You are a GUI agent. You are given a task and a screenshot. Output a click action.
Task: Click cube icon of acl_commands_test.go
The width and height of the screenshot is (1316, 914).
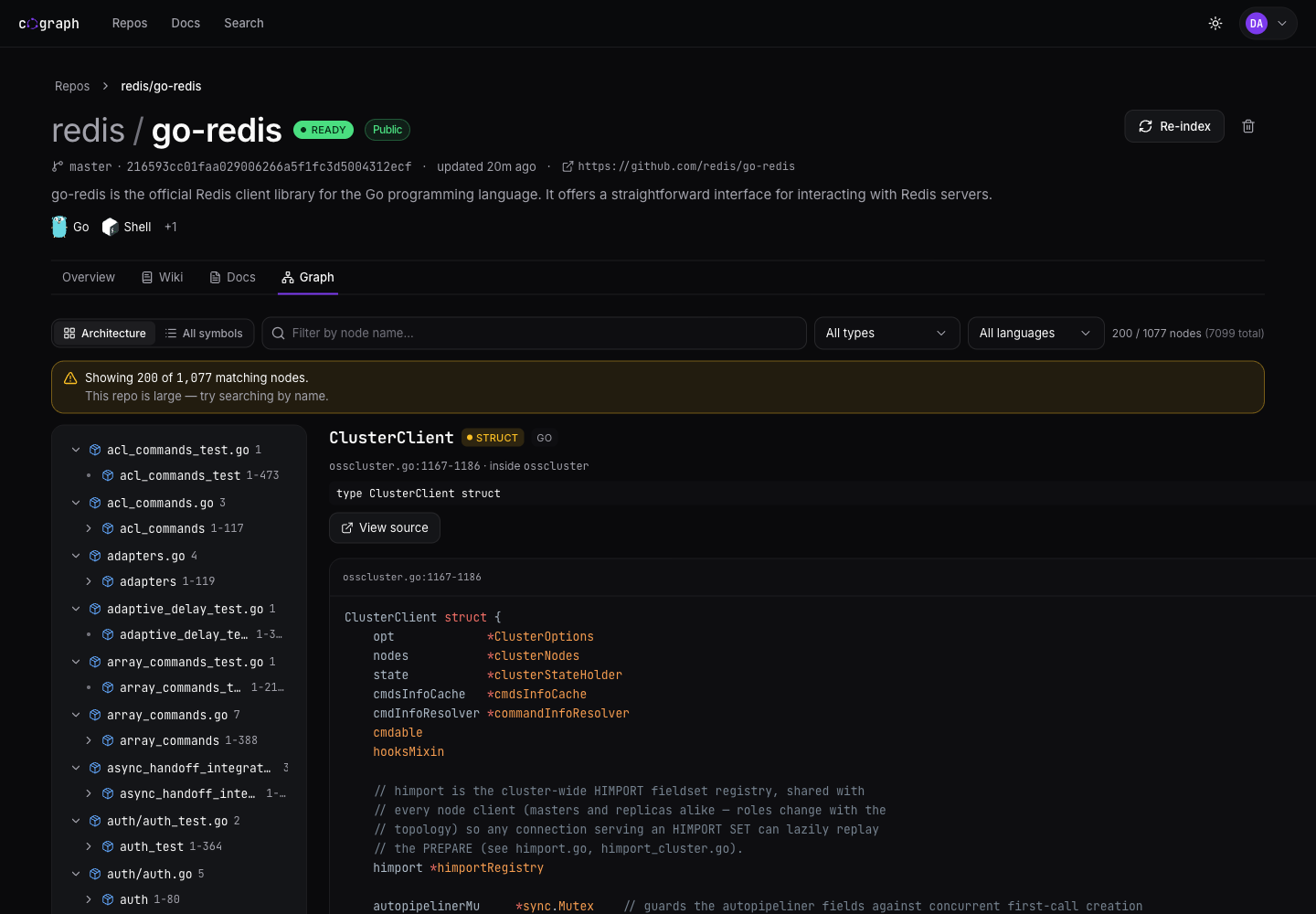[x=95, y=450]
